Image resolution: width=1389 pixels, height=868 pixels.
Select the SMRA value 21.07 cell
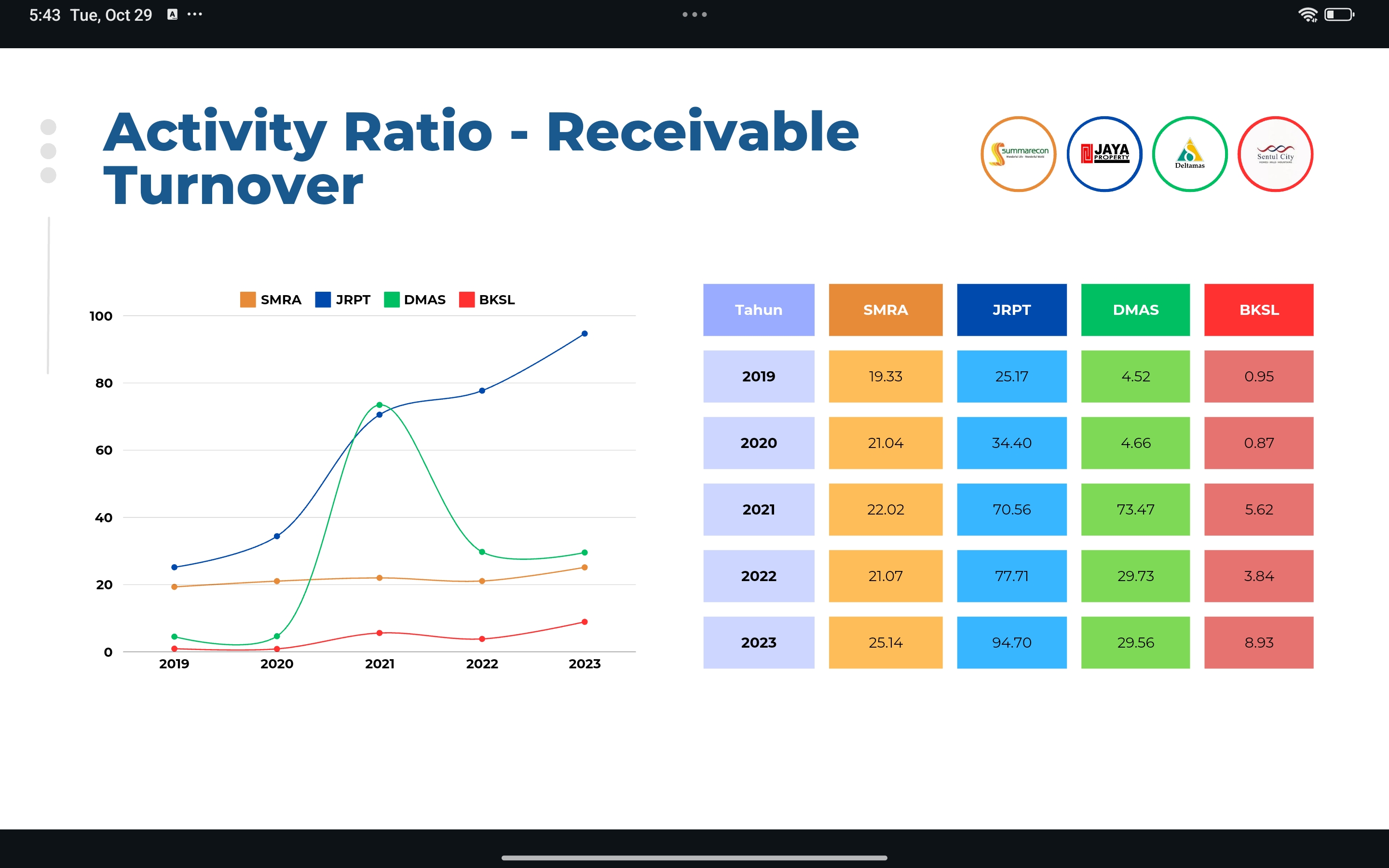[x=885, y=576]
